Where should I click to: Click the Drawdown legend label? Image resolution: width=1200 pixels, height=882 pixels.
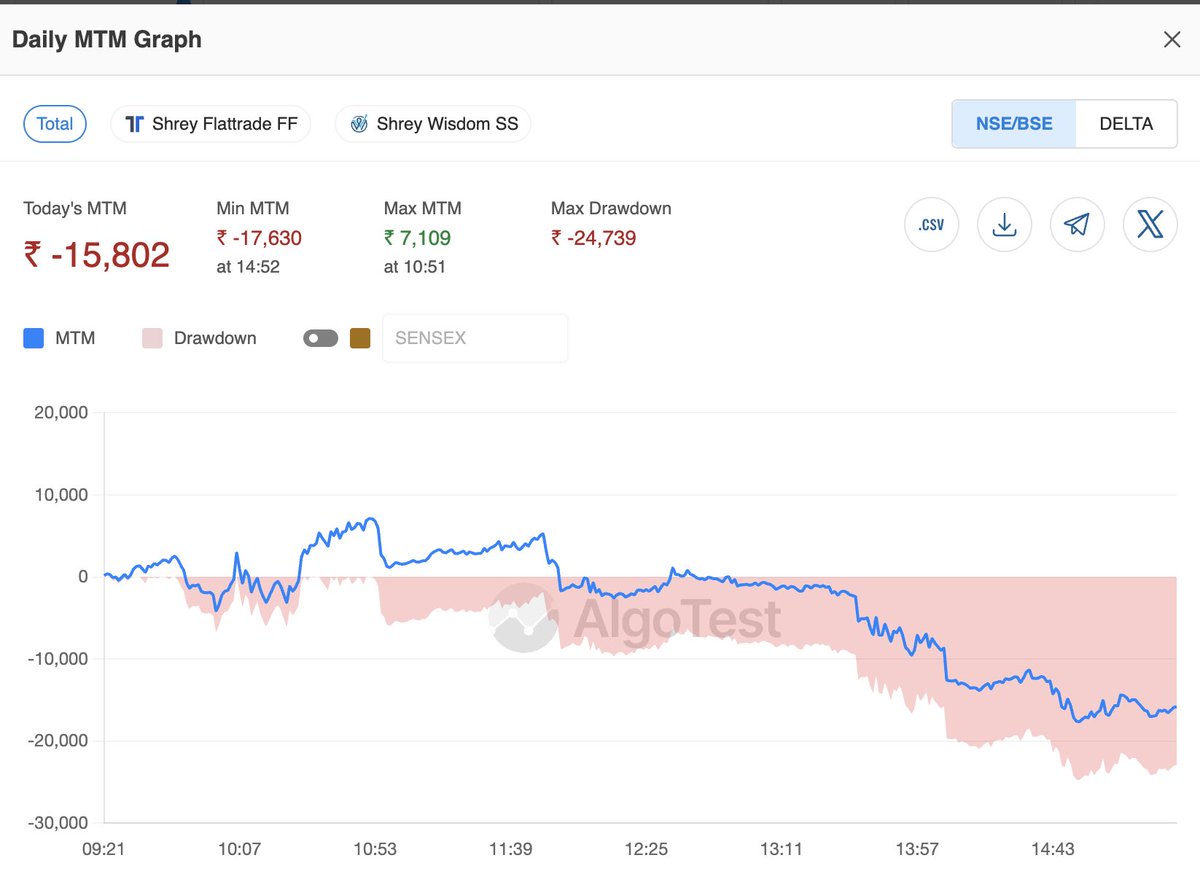coord(215,338)
